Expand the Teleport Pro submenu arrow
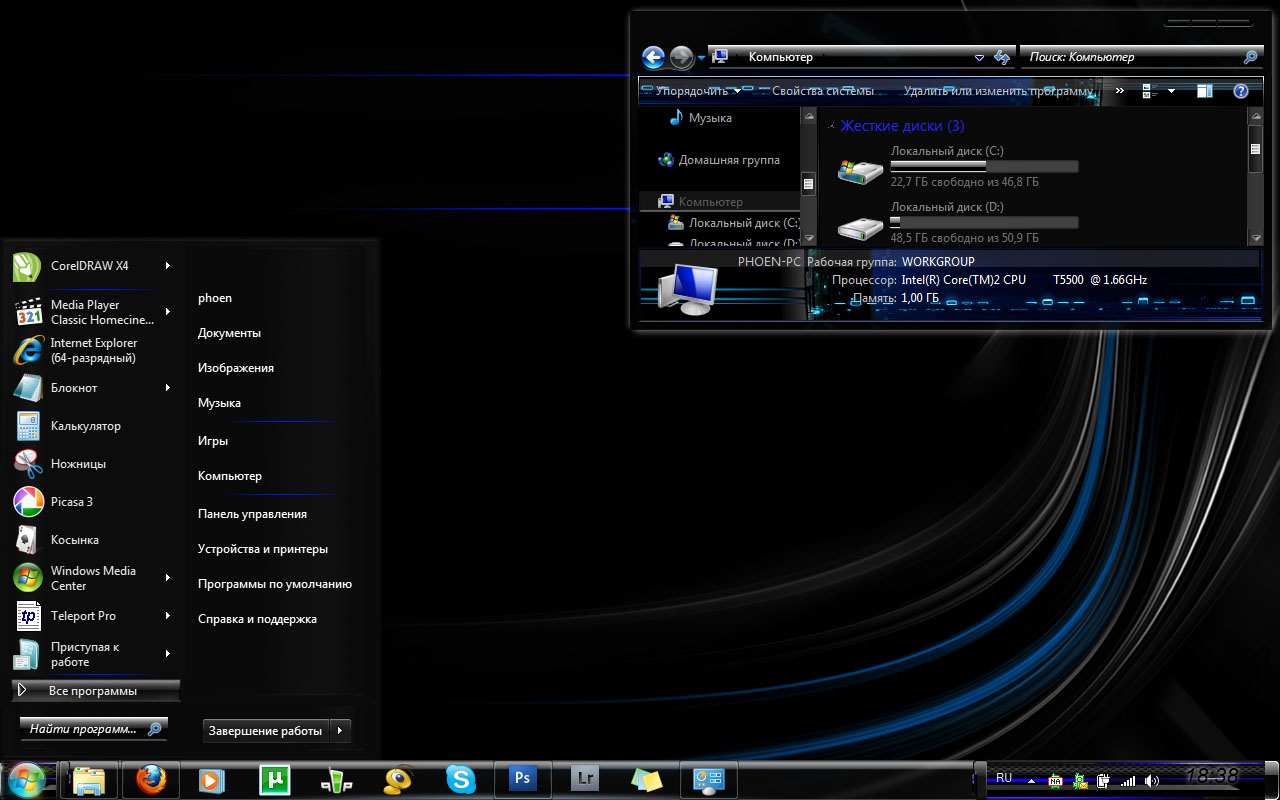Screen dimensions: 1280x800 click(168, 616)
